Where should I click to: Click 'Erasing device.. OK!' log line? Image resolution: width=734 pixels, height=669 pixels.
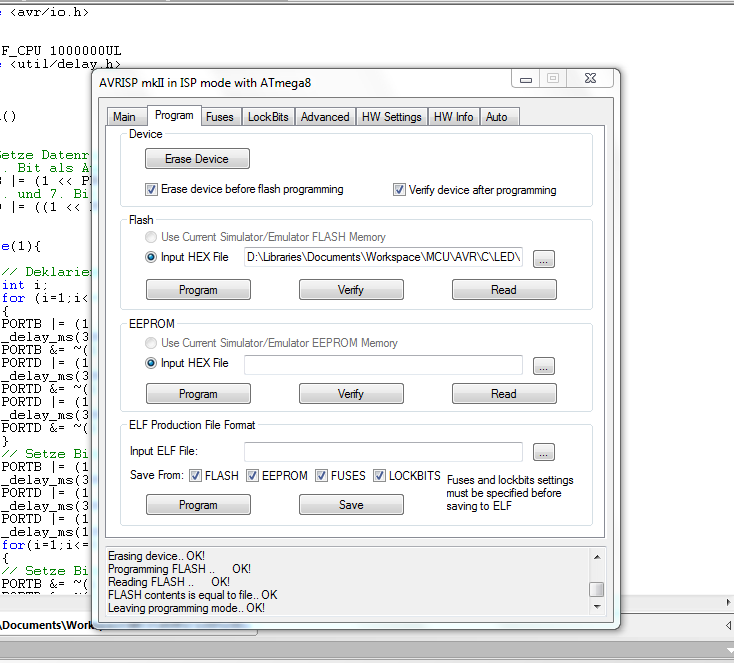156,556
